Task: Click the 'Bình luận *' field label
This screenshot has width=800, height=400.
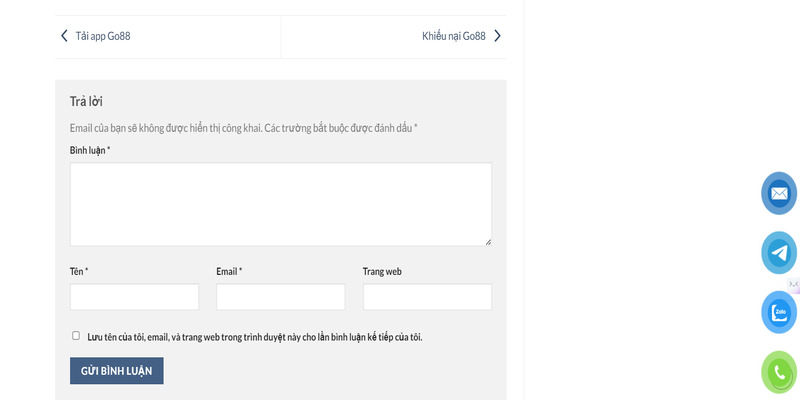Action: [x=89, y=150]
